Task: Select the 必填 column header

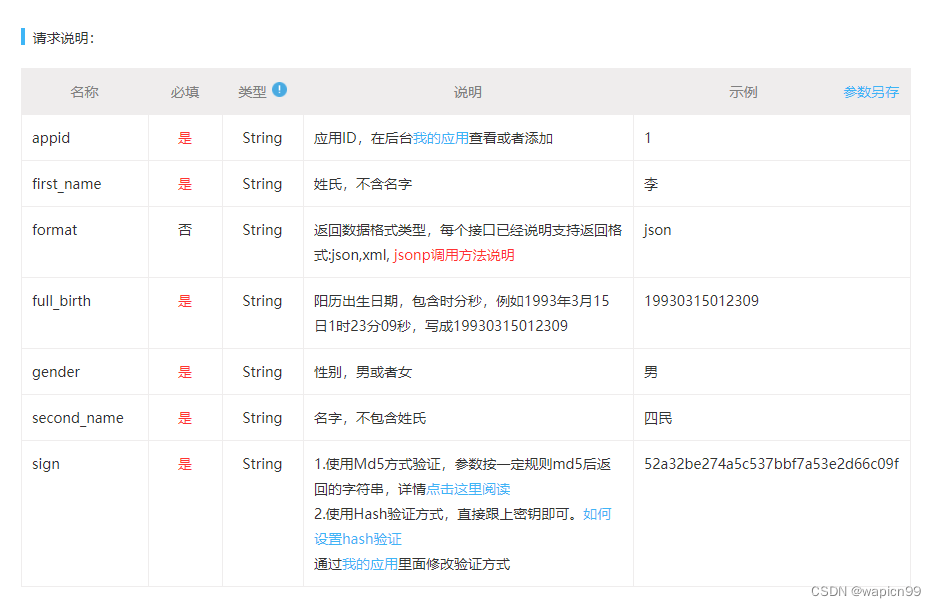Action: (184, 92)
